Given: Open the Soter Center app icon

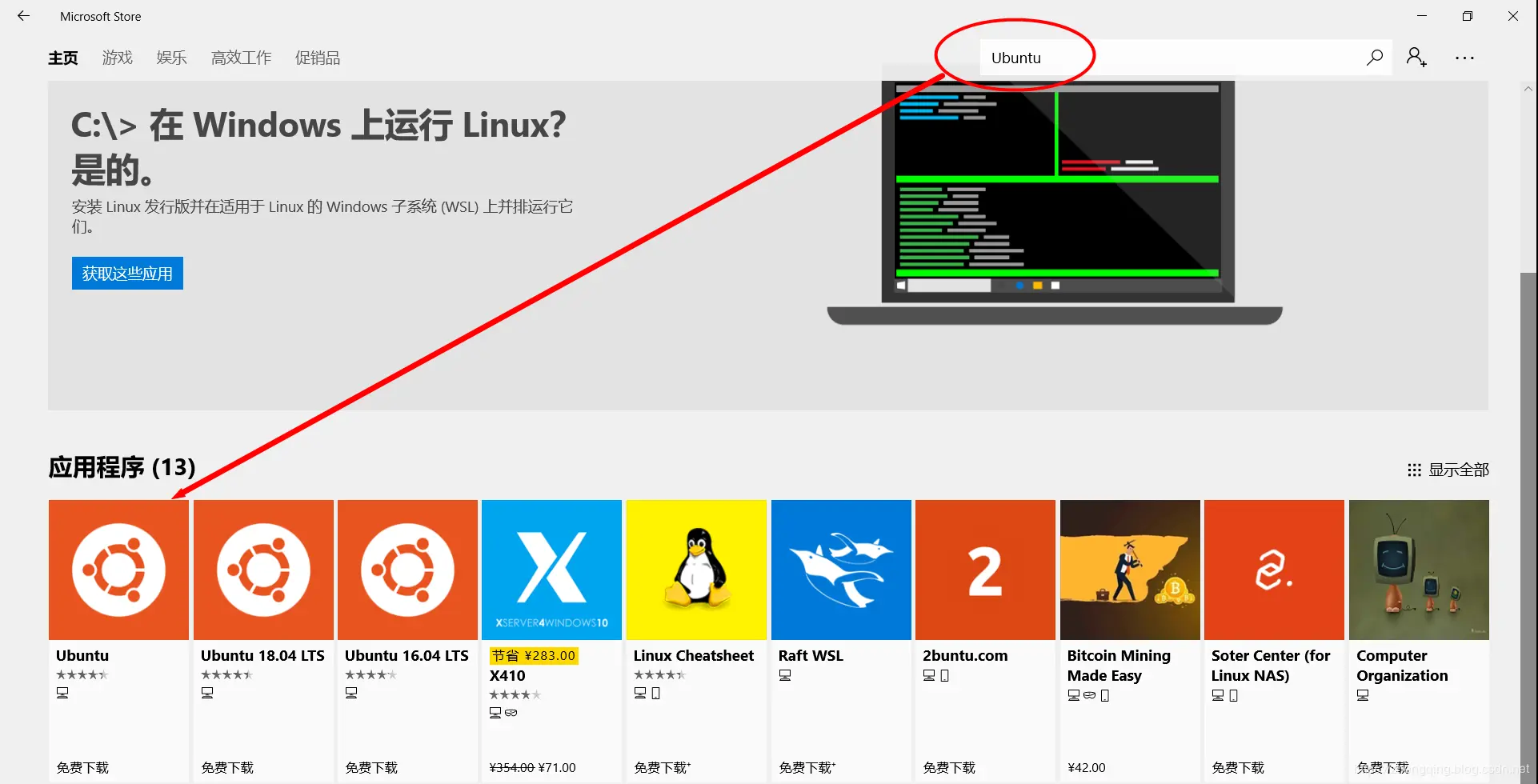Looking at the screenshot, I should [1274, 570].
